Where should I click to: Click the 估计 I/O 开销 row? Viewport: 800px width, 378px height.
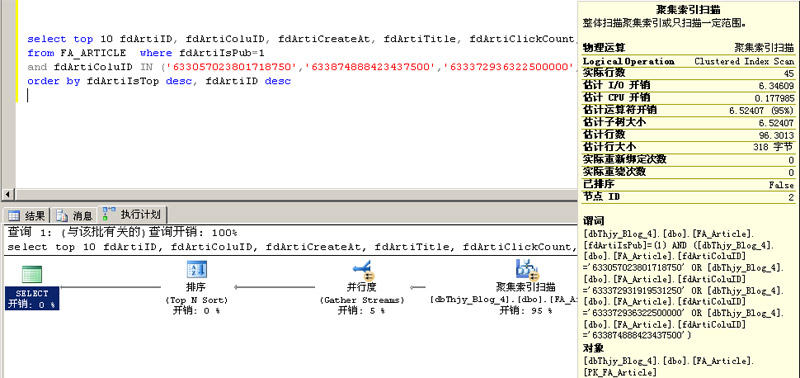688,86
